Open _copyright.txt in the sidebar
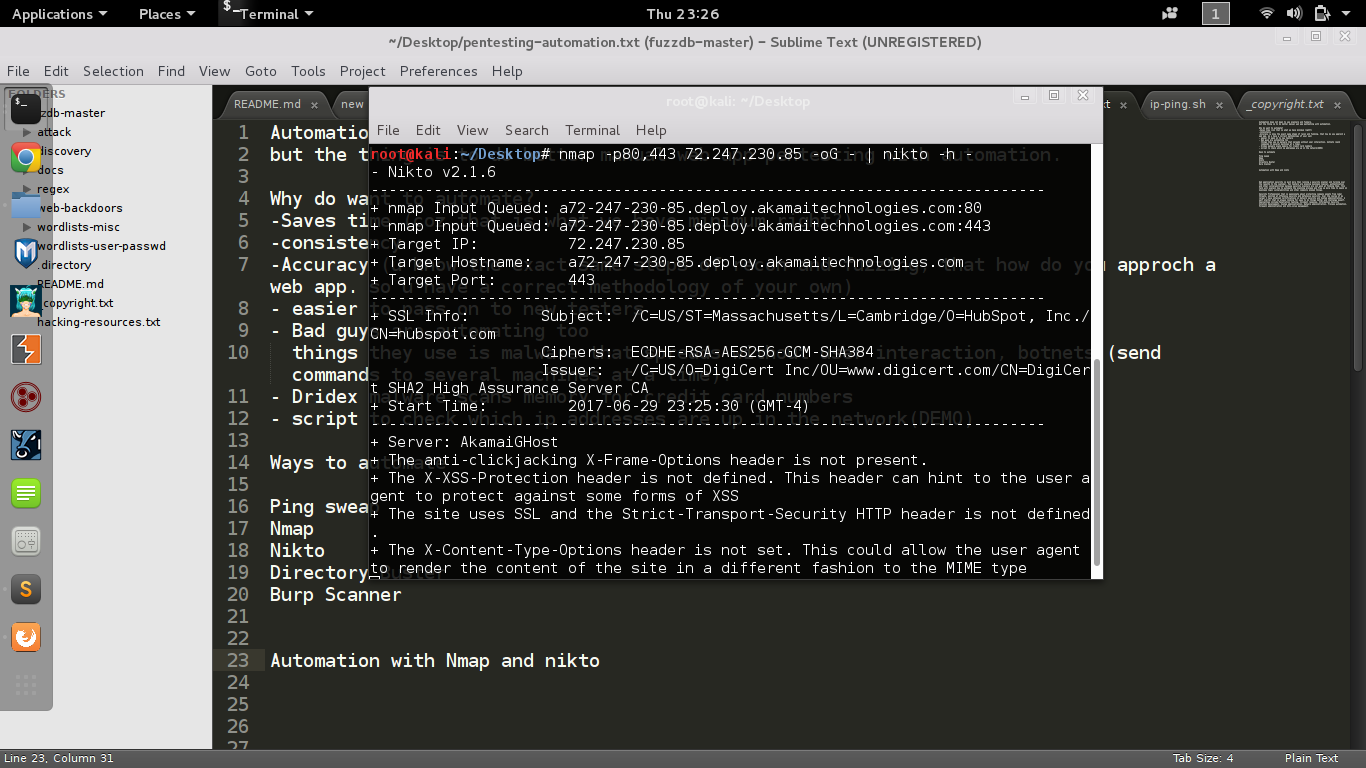This screenshot has width=1366, height=768. (78, 303)
